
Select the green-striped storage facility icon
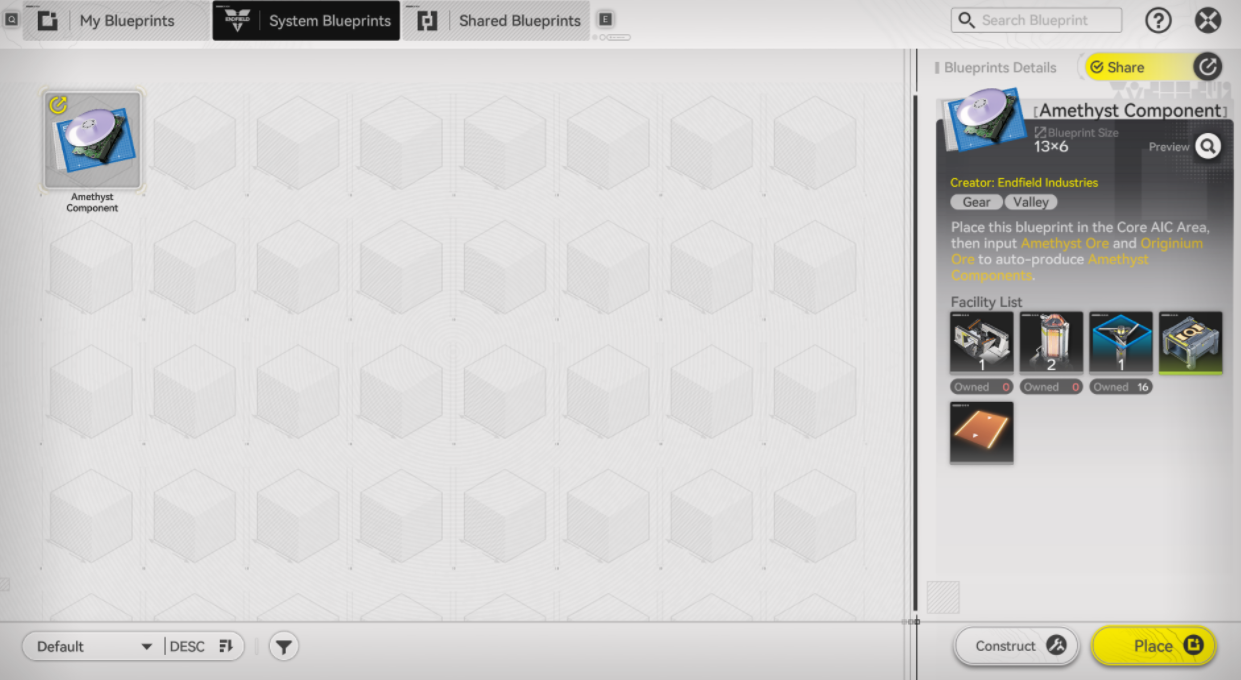[x=1190, y=343]
